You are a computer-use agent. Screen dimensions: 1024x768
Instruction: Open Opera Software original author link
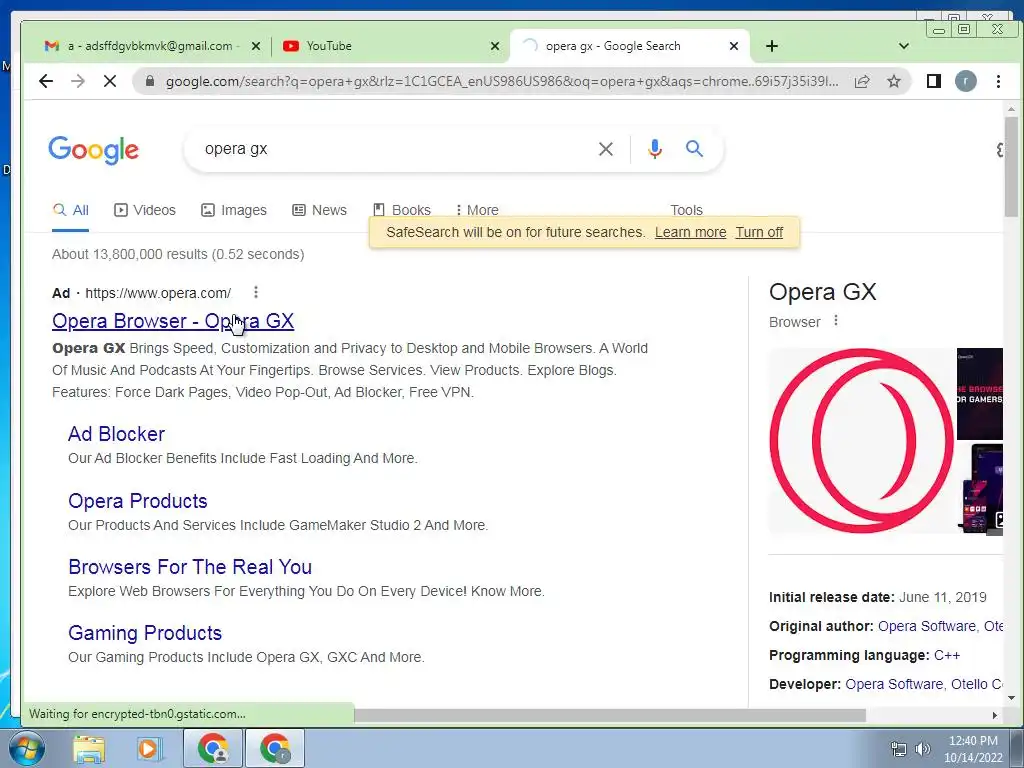pos(927,626)
